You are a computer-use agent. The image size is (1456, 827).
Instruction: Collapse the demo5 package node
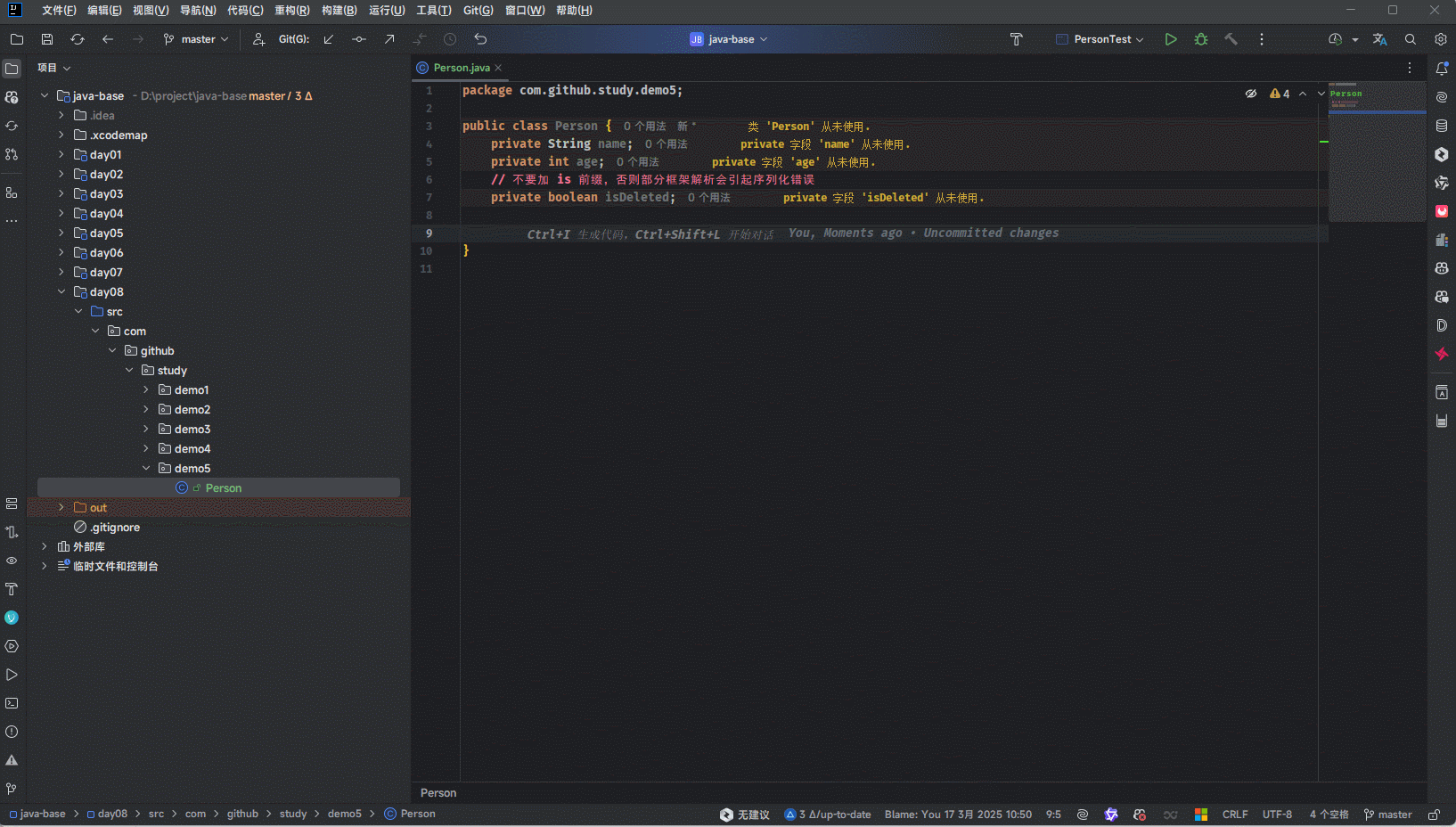146,469
